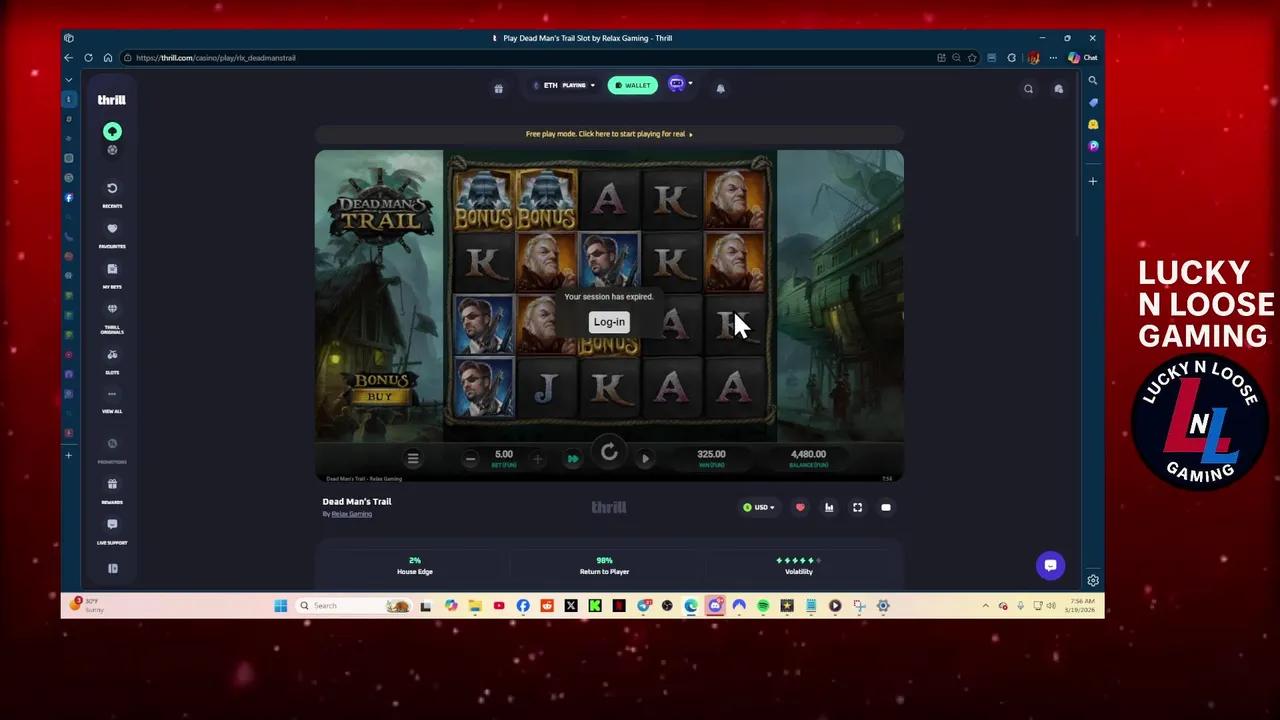Increase the bet with the plus button
This screenshot has width=1280, height=720.
537,459
